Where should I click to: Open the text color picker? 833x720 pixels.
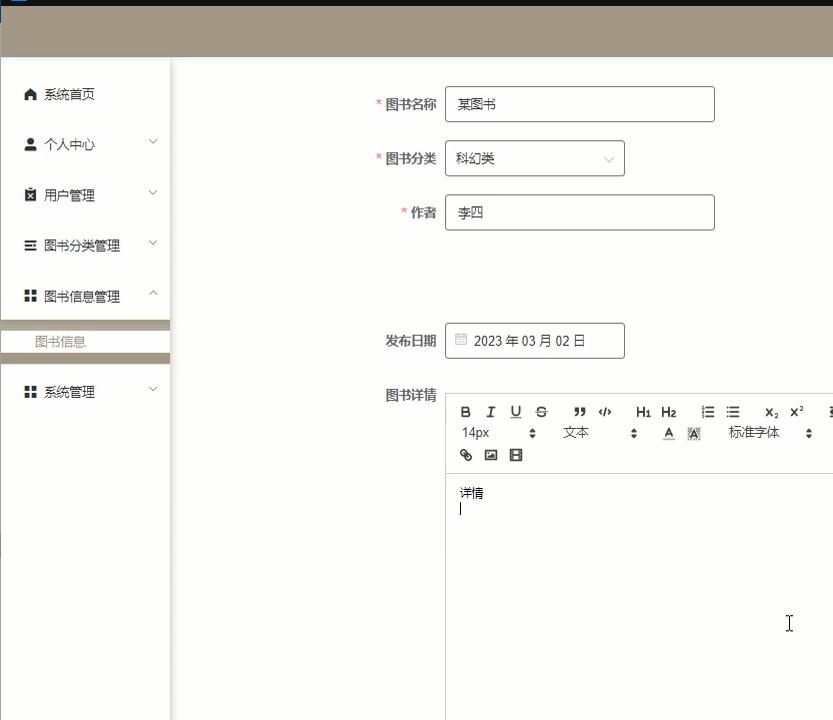[669, 433]
